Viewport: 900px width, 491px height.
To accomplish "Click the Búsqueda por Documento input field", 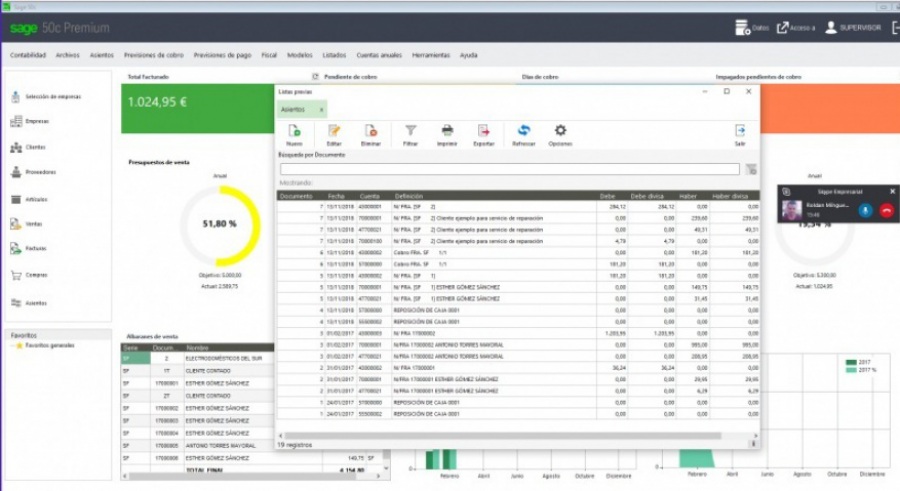I will 509,169.
